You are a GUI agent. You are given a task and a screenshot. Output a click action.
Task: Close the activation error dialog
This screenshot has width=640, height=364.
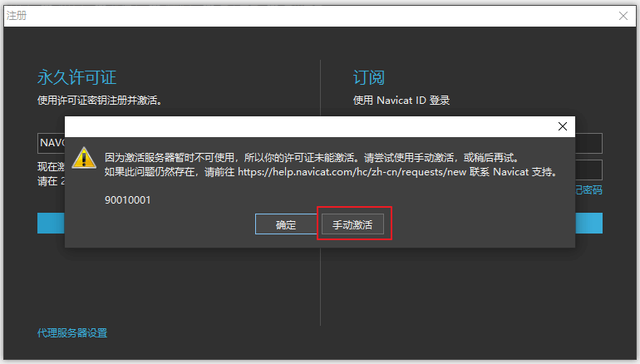(x=562, y=127)
